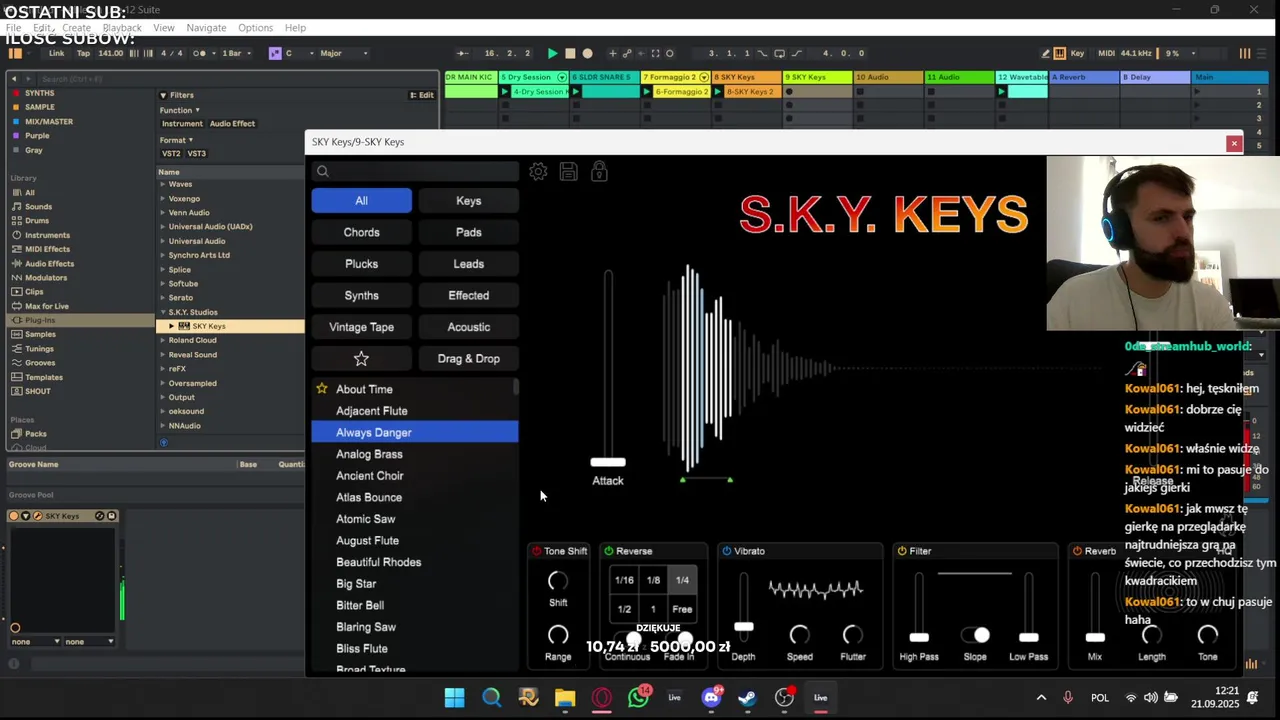Select the Vintage Tape category
The width and height of the screenshot is (1280, 720).
(361, 327)
